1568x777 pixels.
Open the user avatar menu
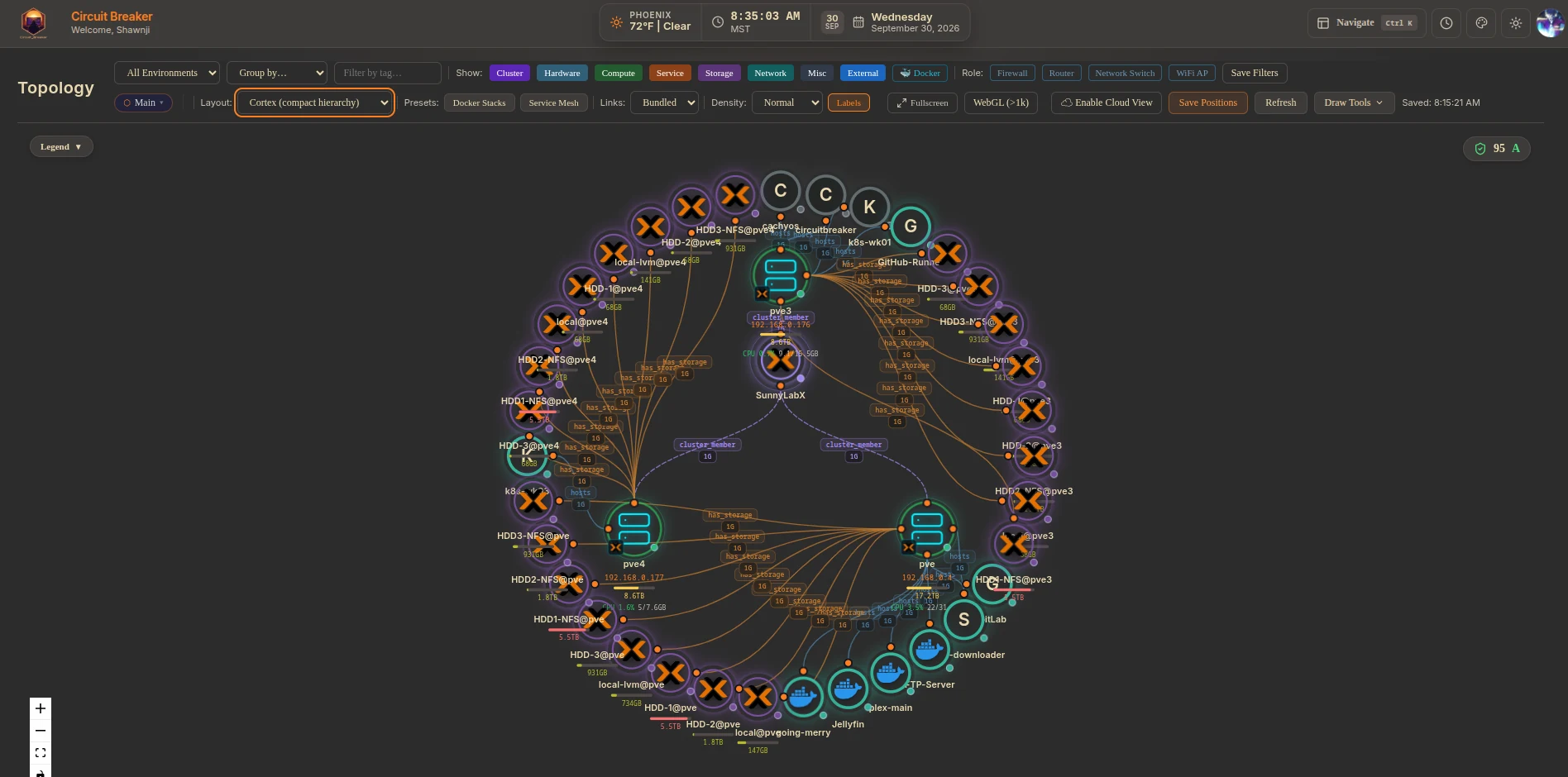click(x=1550, y=23)
